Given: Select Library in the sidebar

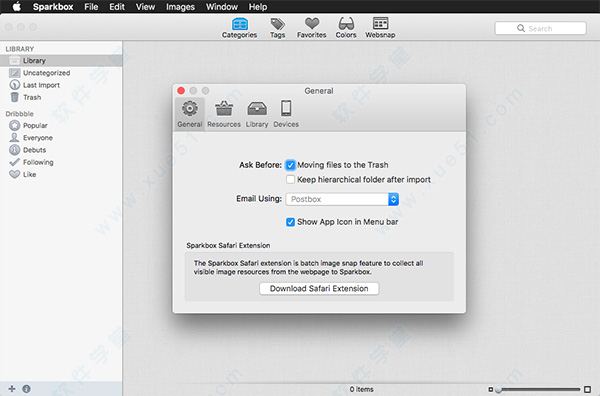Looking at the screenshot, I should pyautogui.click(x=61, y=60).
